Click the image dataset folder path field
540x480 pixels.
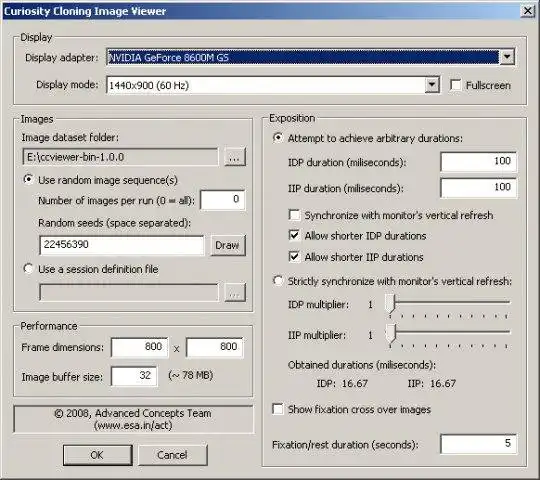point(120,157)
